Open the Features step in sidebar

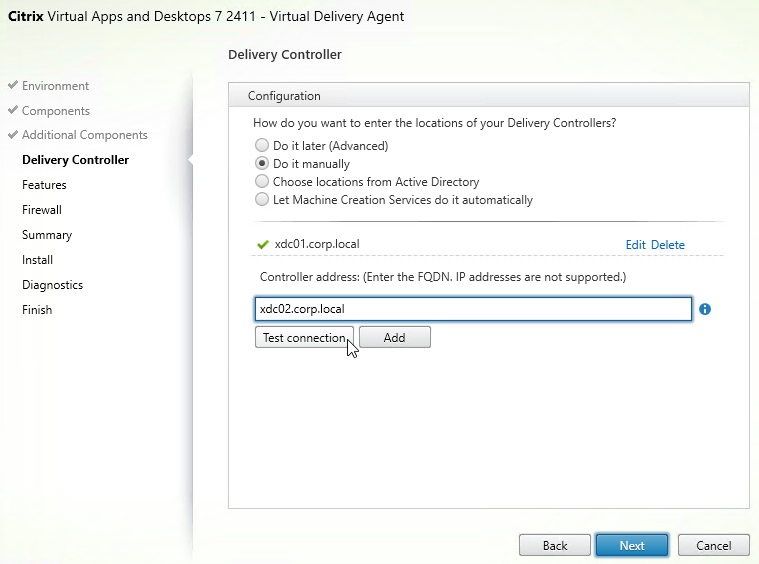[44, 185]
